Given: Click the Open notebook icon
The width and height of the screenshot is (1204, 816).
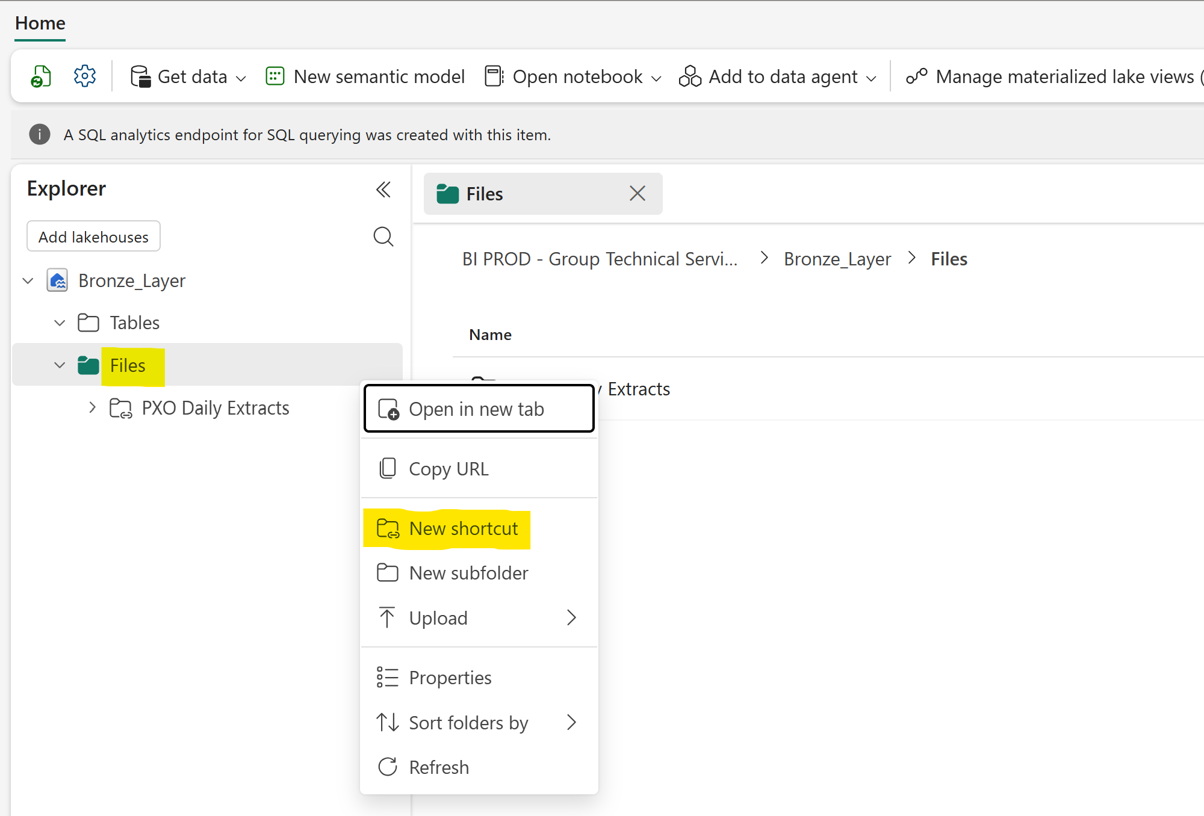Looking at the screenshot, I should click(494, 76).
